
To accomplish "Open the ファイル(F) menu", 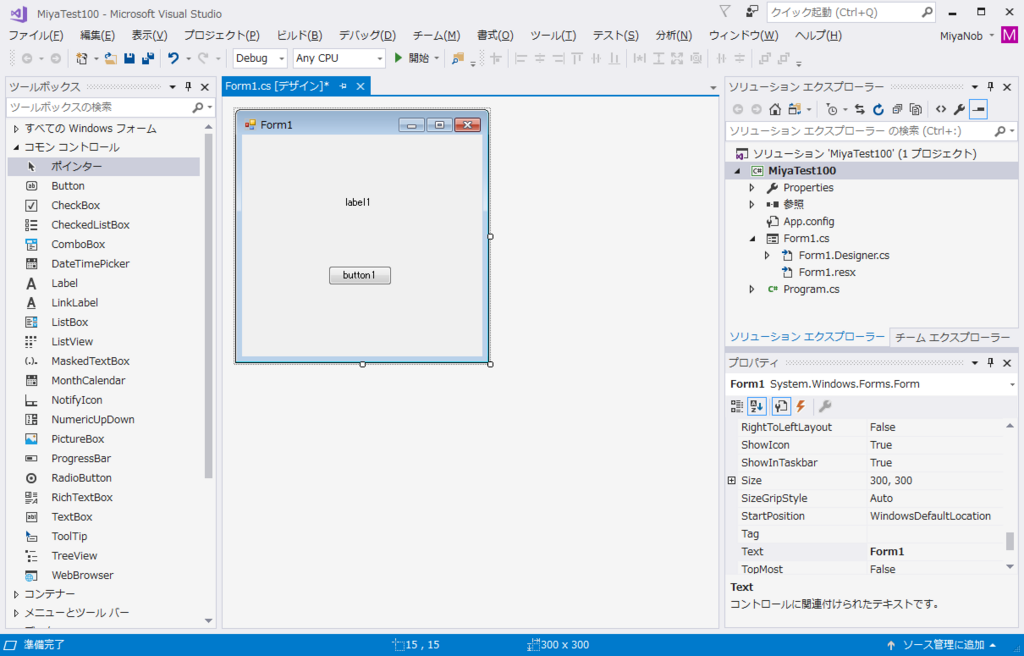I will tap(36, 35).
